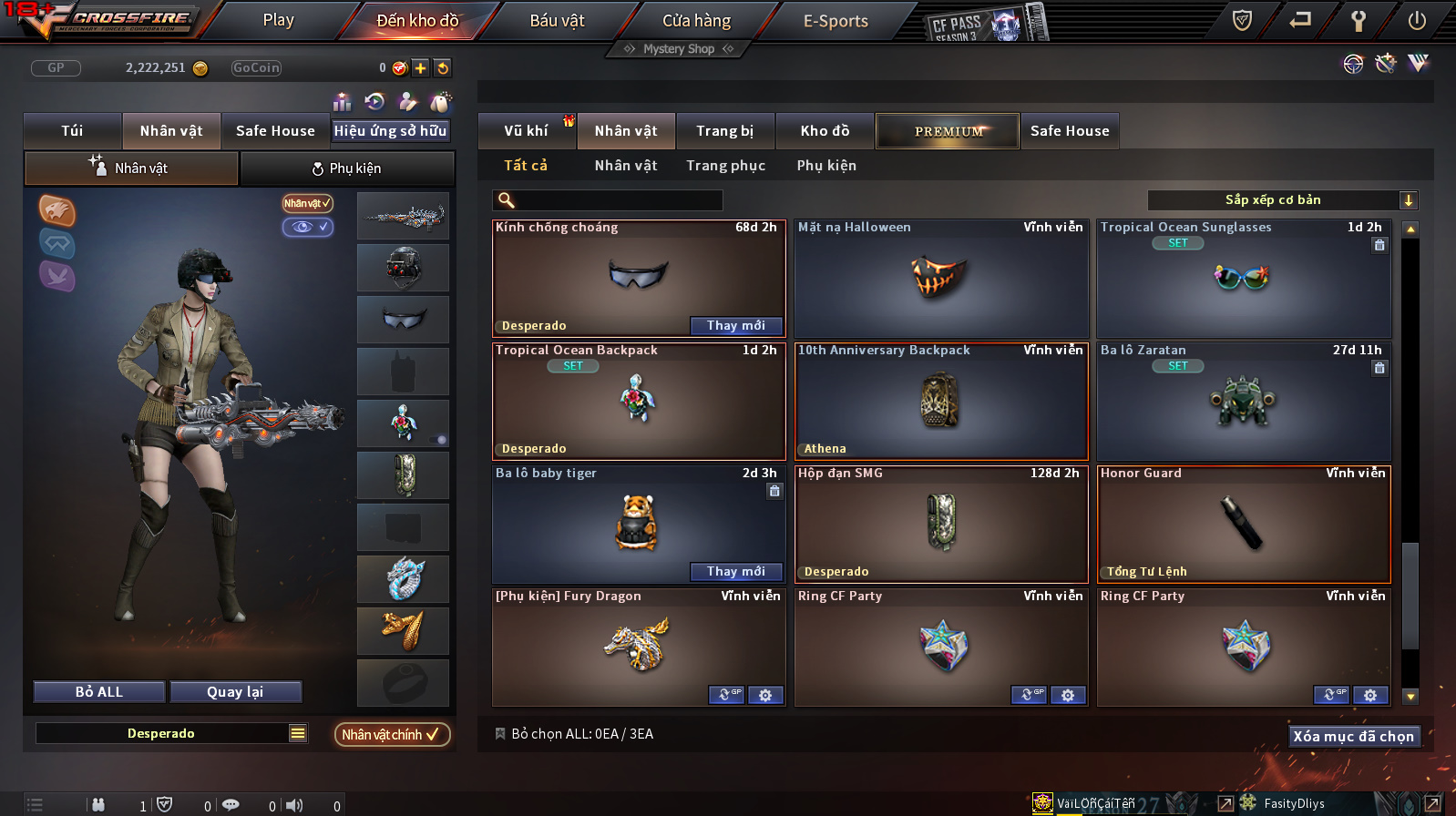1456x816 pixels.
Task: Open settings via the wrench icon
Action: tap(1359, 20)
